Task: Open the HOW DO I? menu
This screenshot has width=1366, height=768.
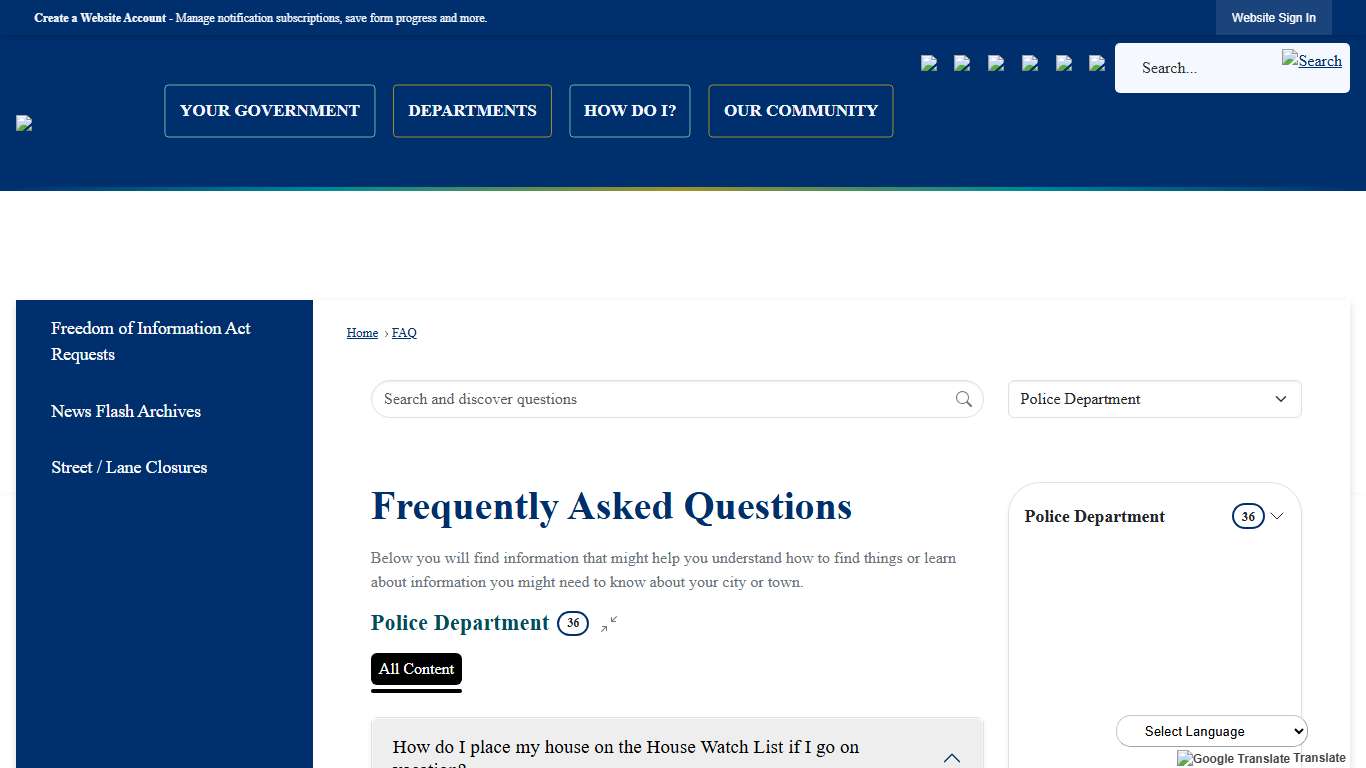Action: tap(629, 110)
